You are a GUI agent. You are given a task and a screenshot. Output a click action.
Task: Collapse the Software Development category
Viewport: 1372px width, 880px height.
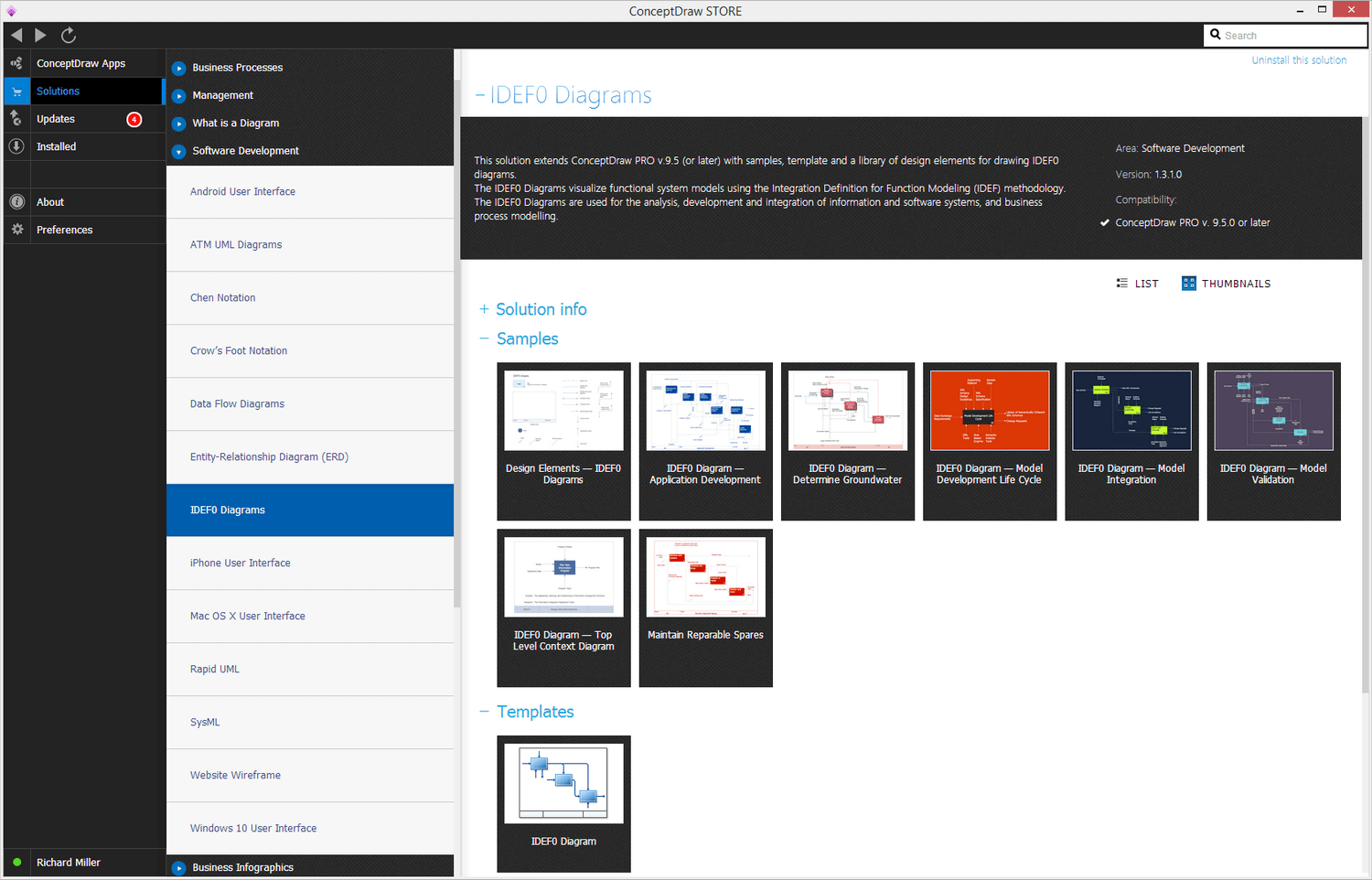pyautogui.click(x=179, y=151)
